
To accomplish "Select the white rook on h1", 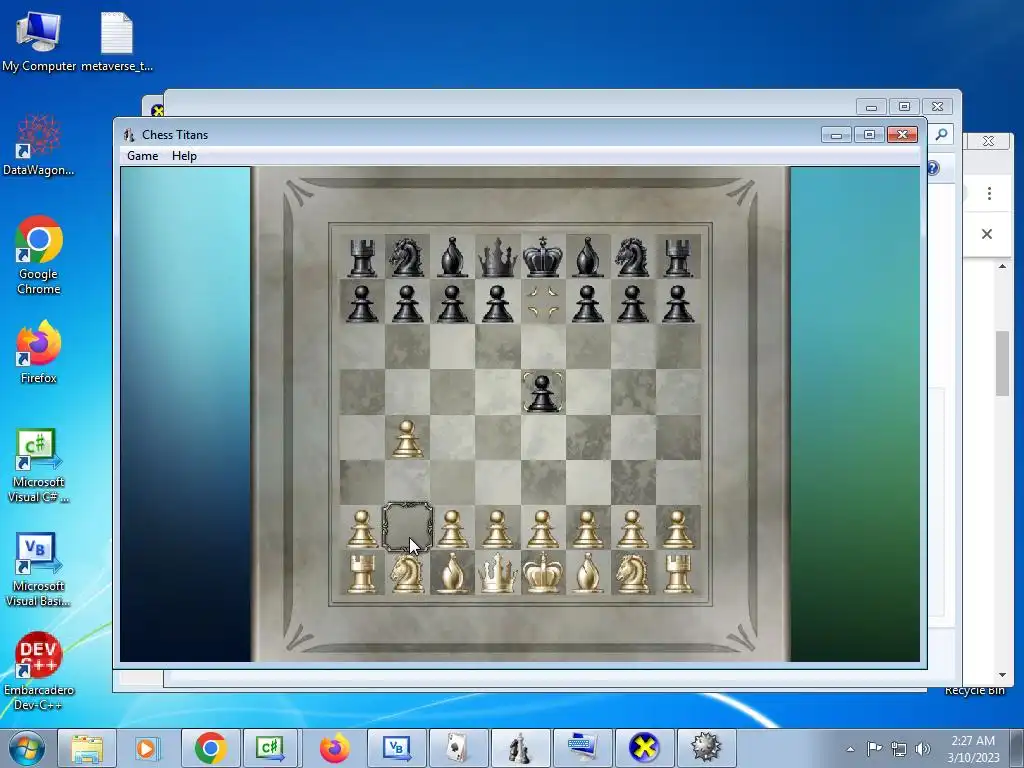I will [x=677, y=573].
